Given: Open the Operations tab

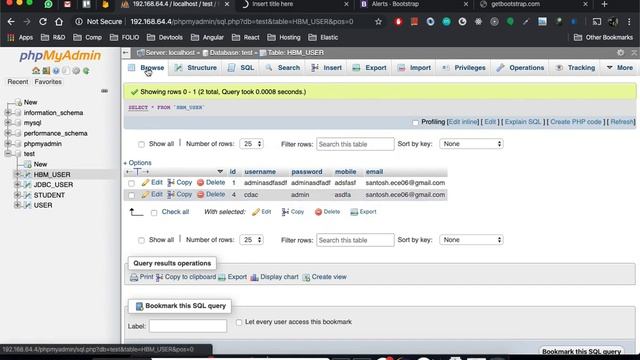Looking at the screenshot, I should point(520,68).
